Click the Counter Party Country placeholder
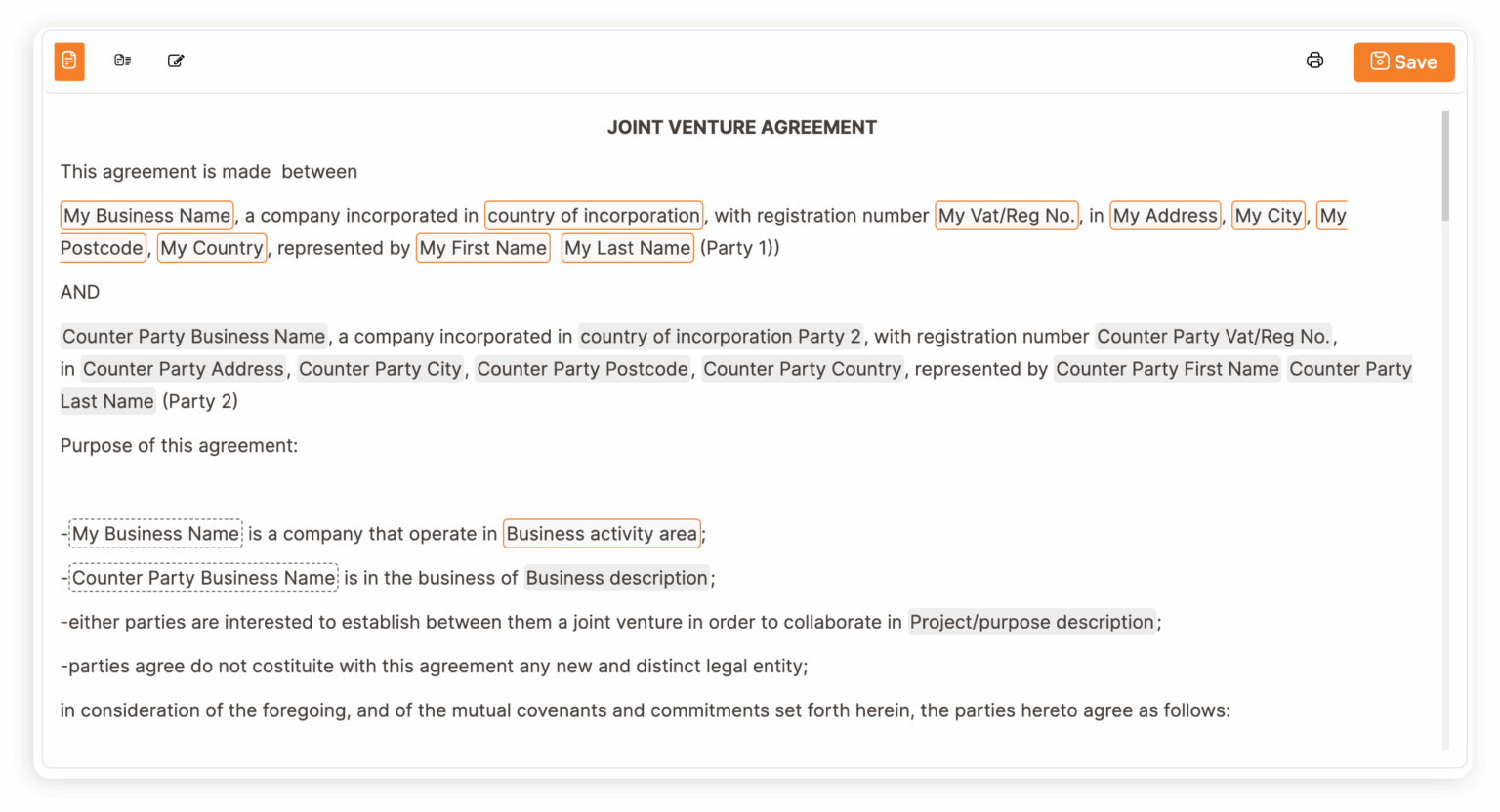 (802, 369)
